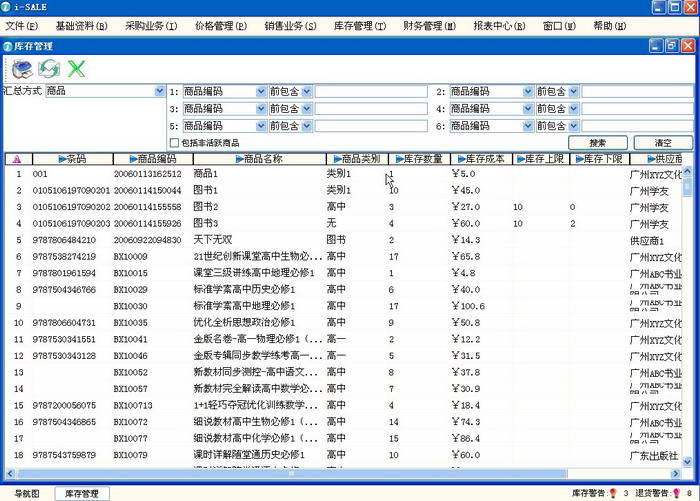Open the 窗口(W) menu

coord(559,26)
